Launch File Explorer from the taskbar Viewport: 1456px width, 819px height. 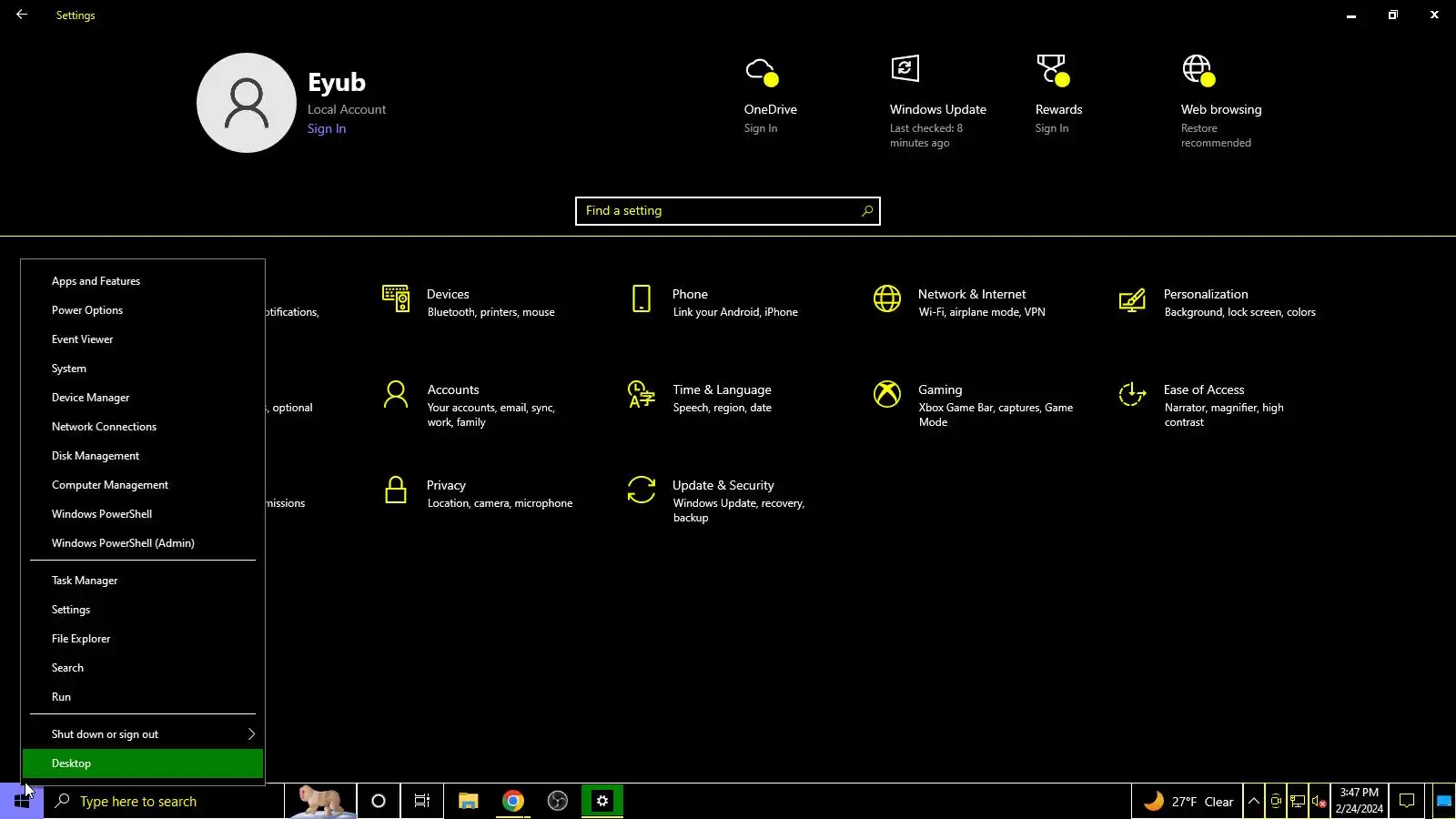pyautogui.click(x=469, y=801)
